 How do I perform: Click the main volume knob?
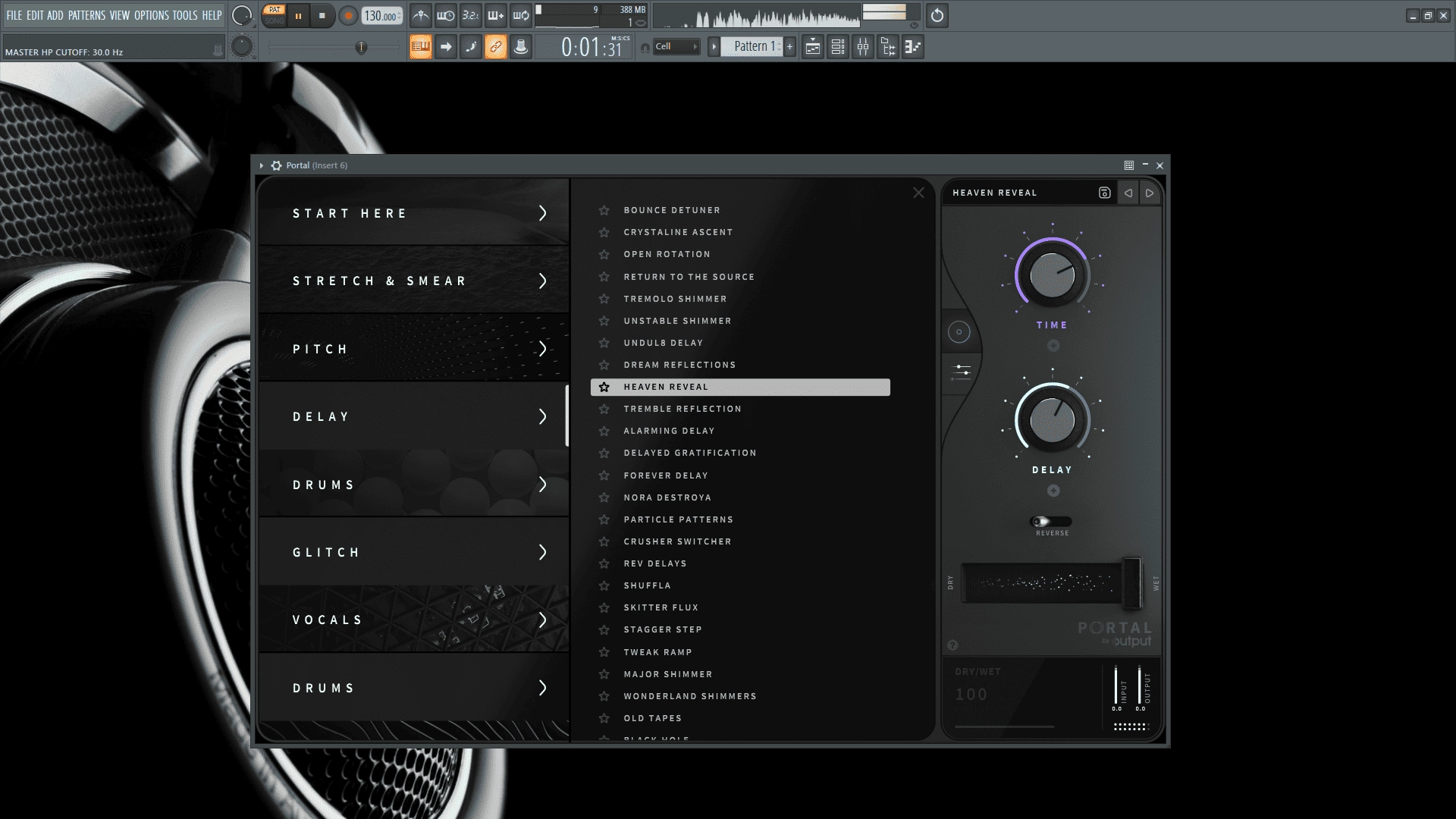pyautogui.click(x=241, y=16)
